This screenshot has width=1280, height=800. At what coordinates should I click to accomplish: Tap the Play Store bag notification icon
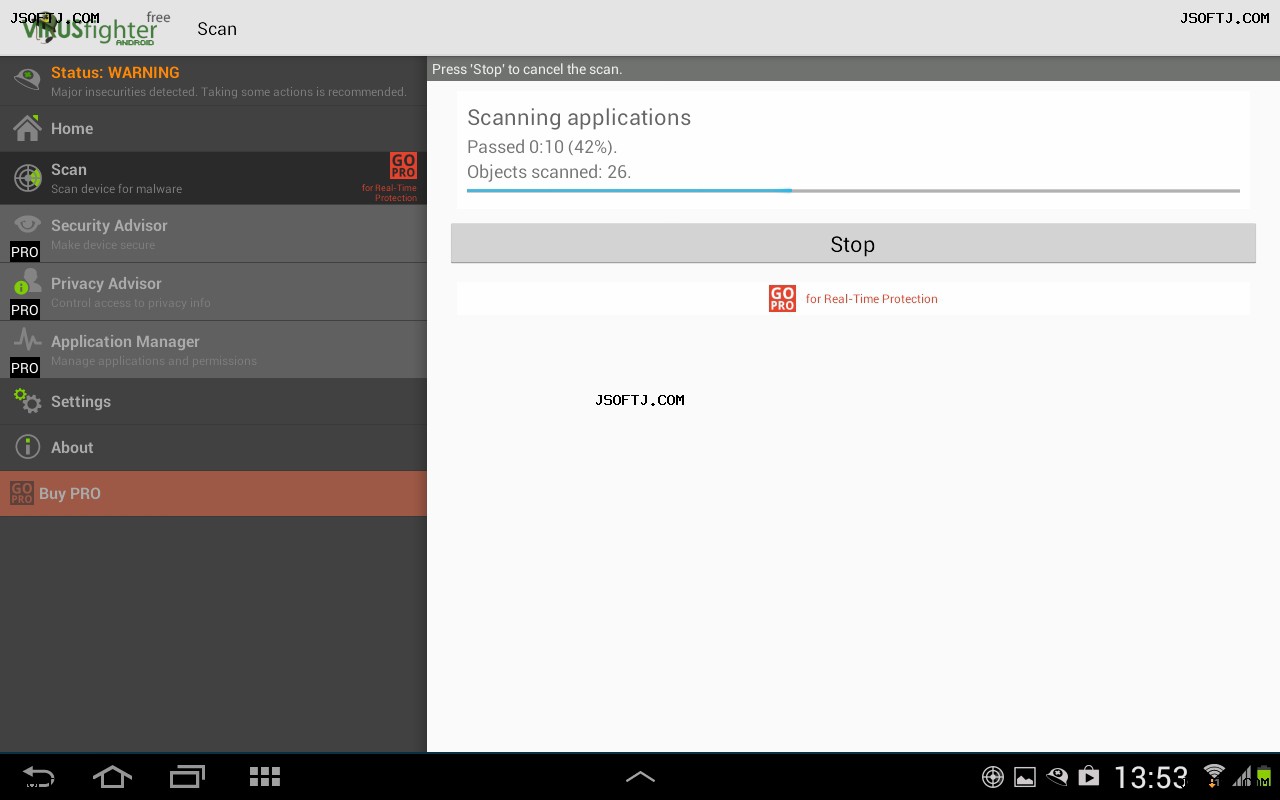tap(1089, 776)
